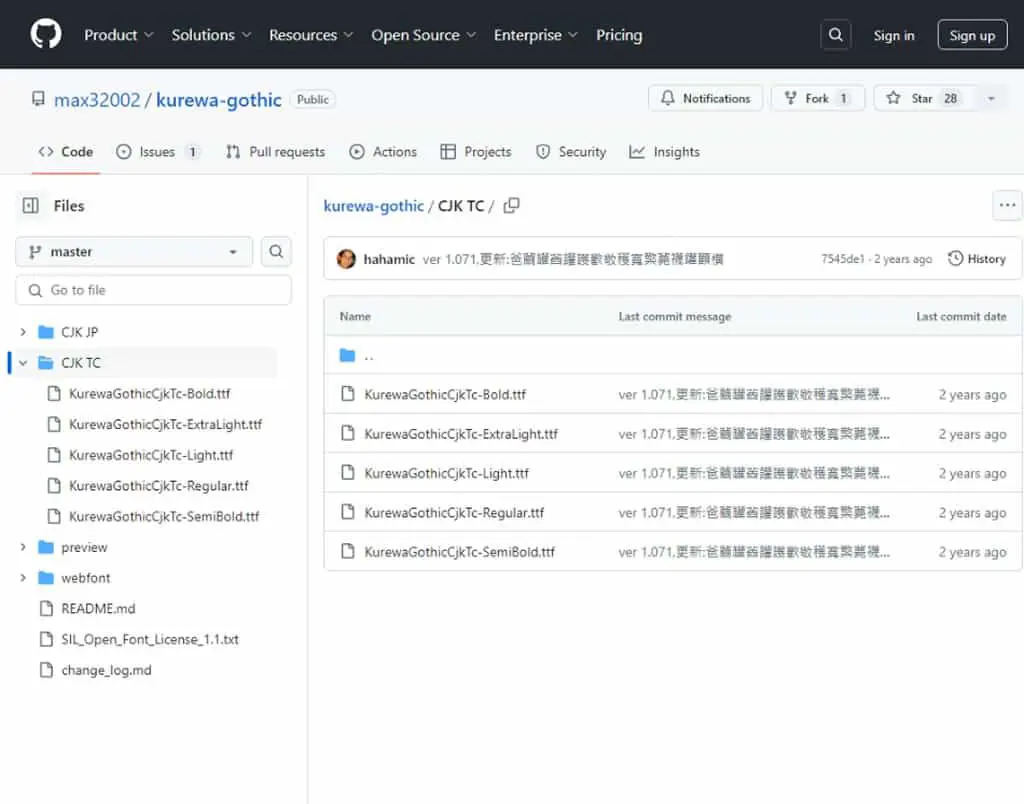This screenshot has width=1024, height=804.
Task: Expand the webfont folder chevron
Action: (x=23, y=577)
